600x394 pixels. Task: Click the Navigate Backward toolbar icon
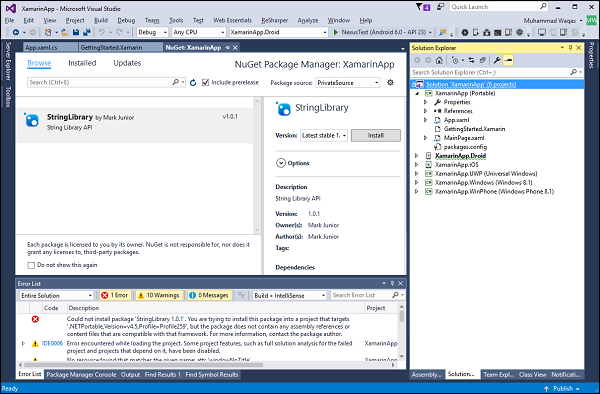click(x=16, y=32)
